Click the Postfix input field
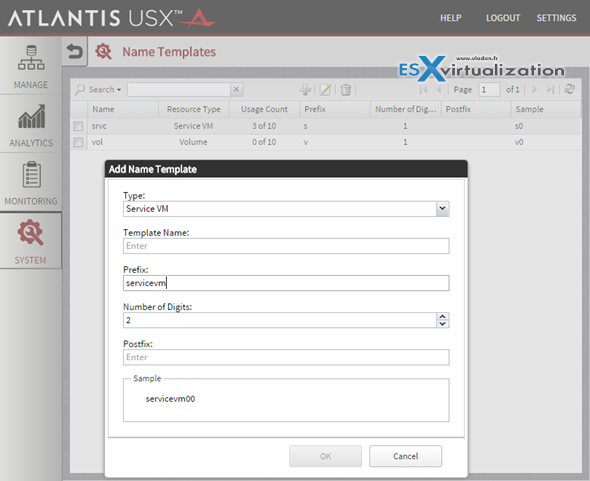This screenshot has height=481, width=590. tap(286, 357)
